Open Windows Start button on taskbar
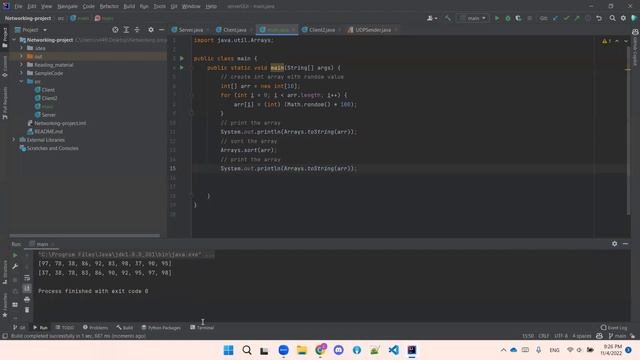This screenshot has height=360, width=640. click(229, 350)
